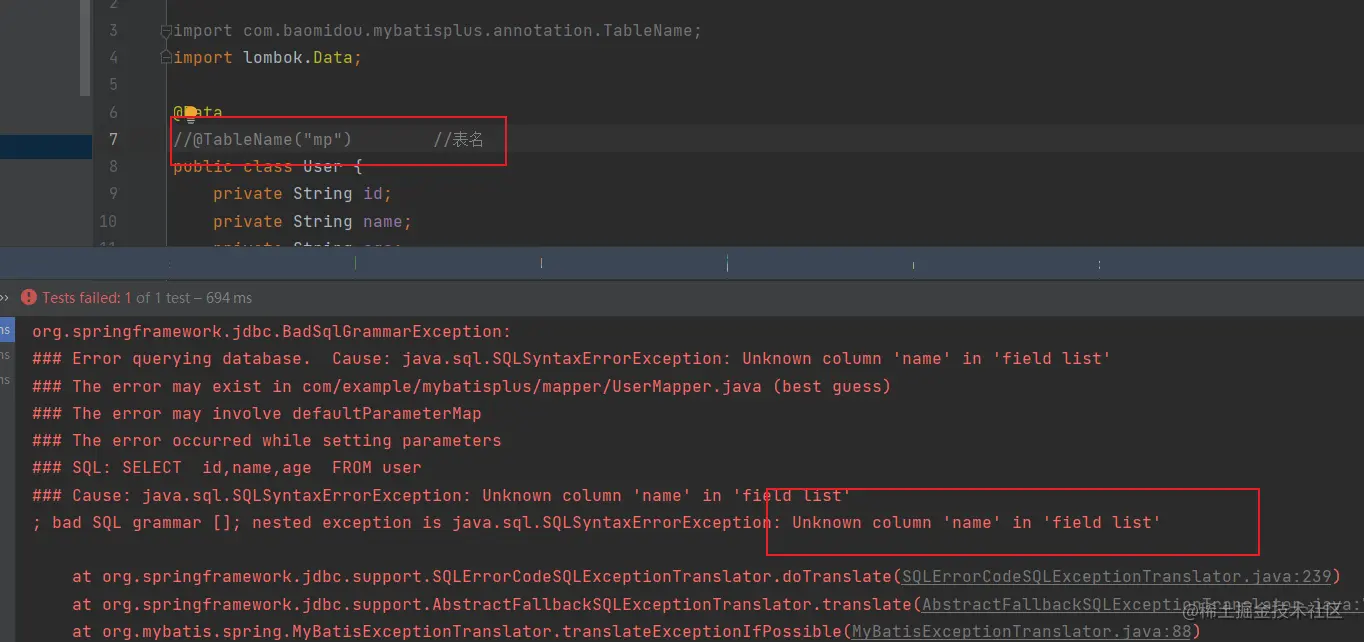Click 'org.springframework.jdbc.BadSqlGrammarException:' console line
Screen dimensions: 1364x642
tap(272, 331)
